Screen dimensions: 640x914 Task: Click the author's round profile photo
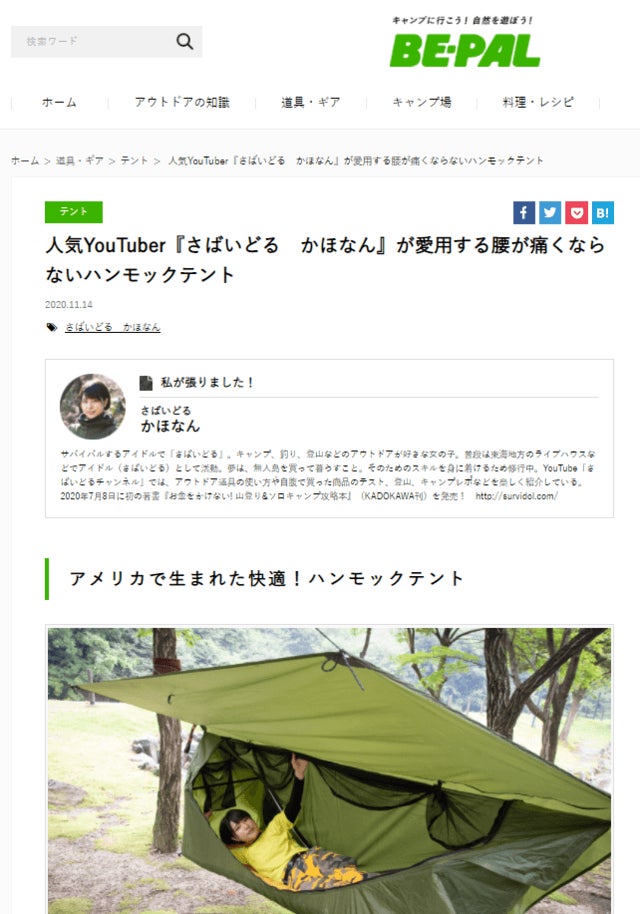(x=93, y=406)
